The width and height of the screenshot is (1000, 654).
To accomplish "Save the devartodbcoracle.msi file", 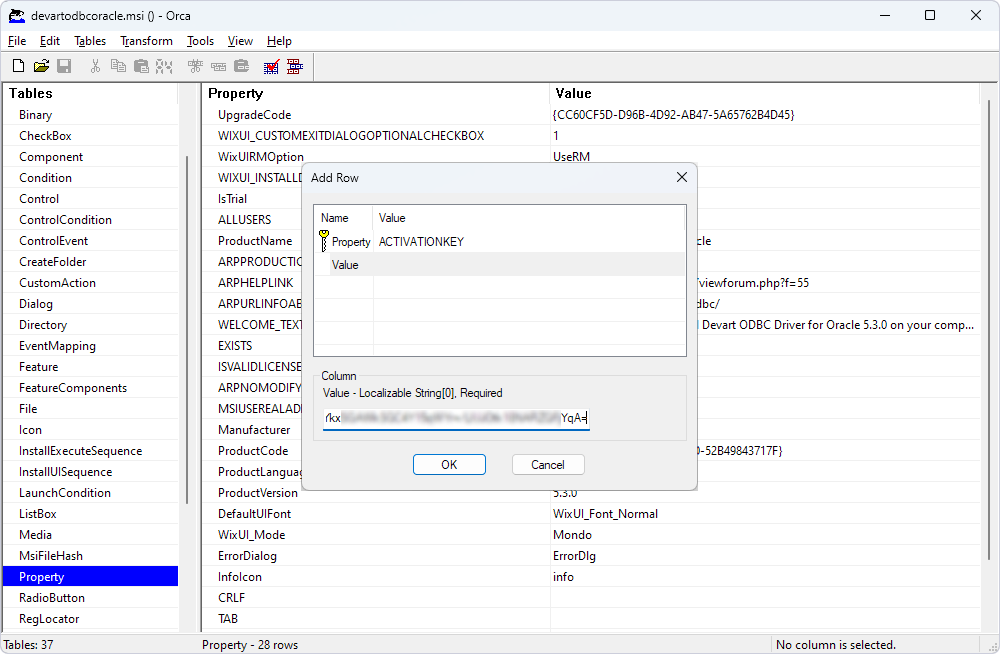I will click(64, 65).
